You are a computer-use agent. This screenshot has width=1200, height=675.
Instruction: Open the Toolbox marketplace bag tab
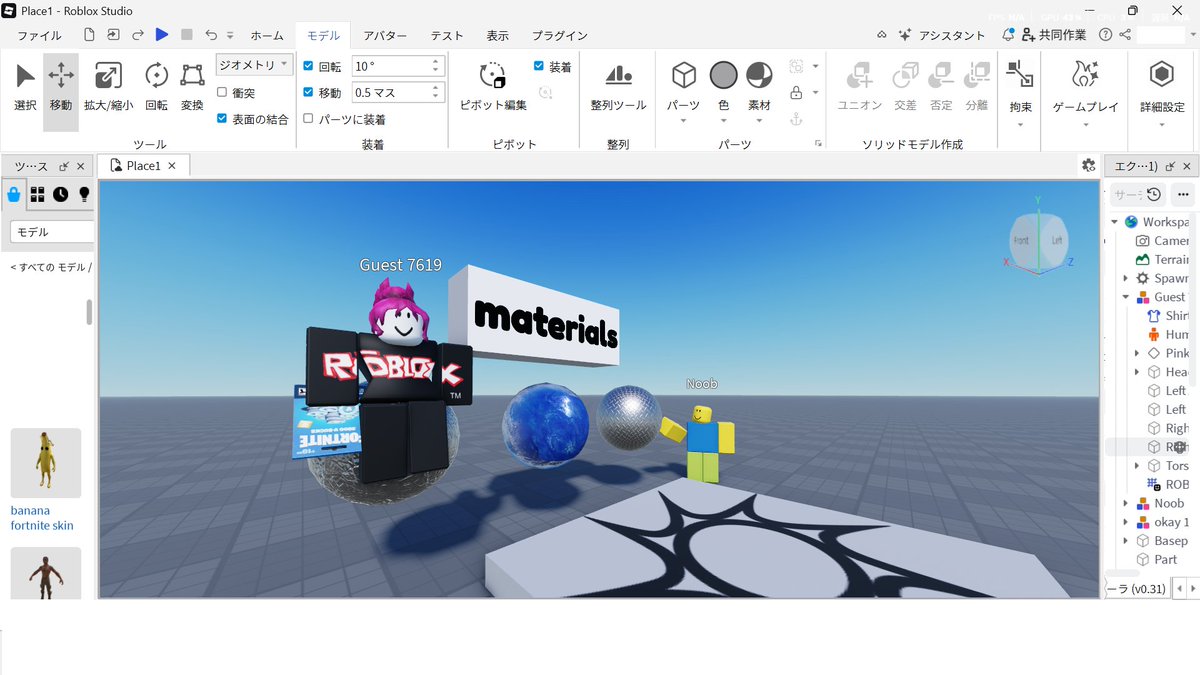[14, 194]
